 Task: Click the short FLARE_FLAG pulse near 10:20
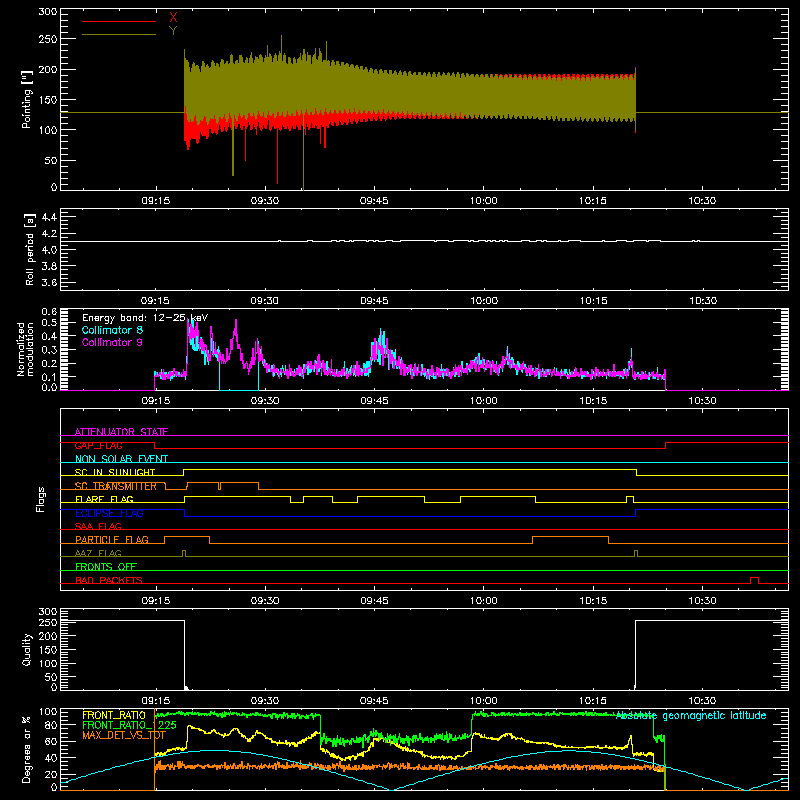coord(630,499)
